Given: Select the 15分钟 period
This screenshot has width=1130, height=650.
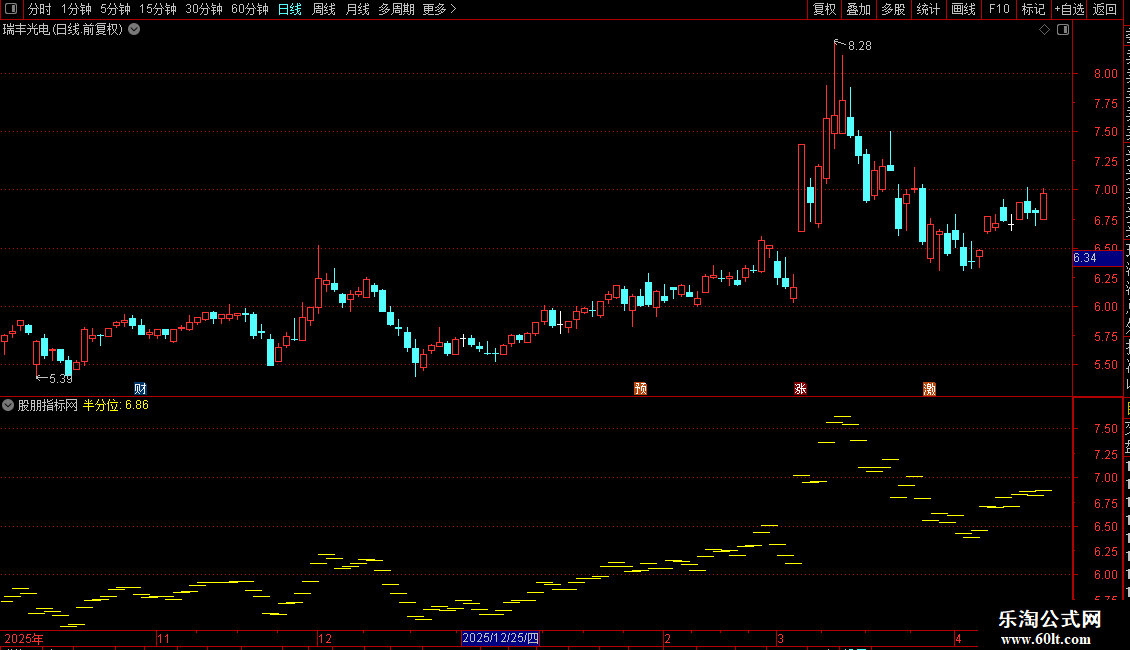Looking at the screenshot, I should tap(158, 9).
